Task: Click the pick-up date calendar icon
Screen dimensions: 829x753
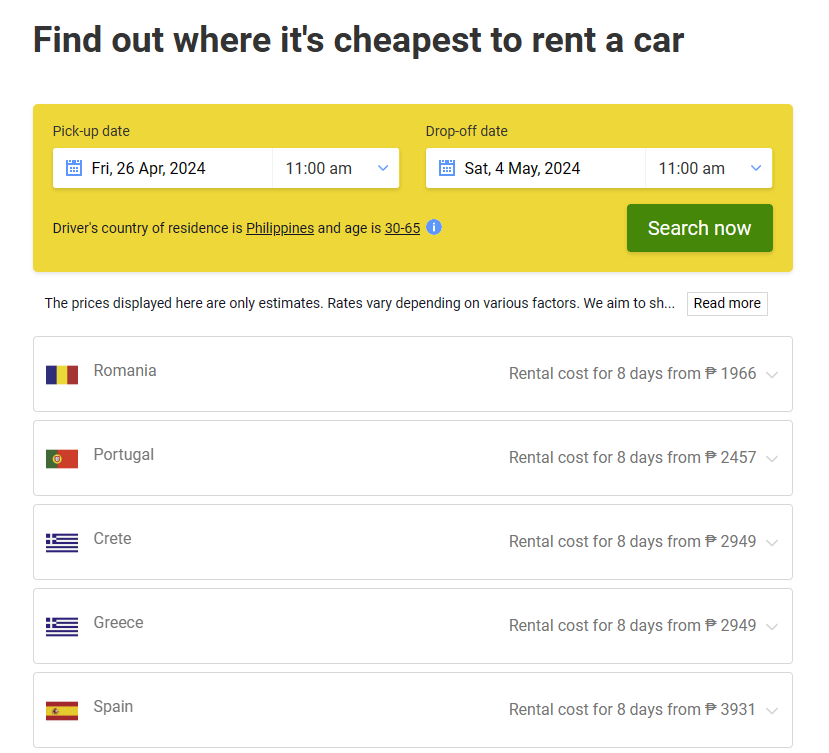Action: point(74,168)
